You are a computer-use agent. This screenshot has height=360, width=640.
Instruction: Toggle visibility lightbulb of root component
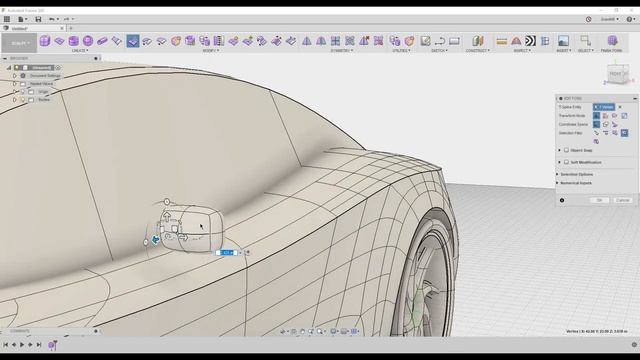[17, 68]
